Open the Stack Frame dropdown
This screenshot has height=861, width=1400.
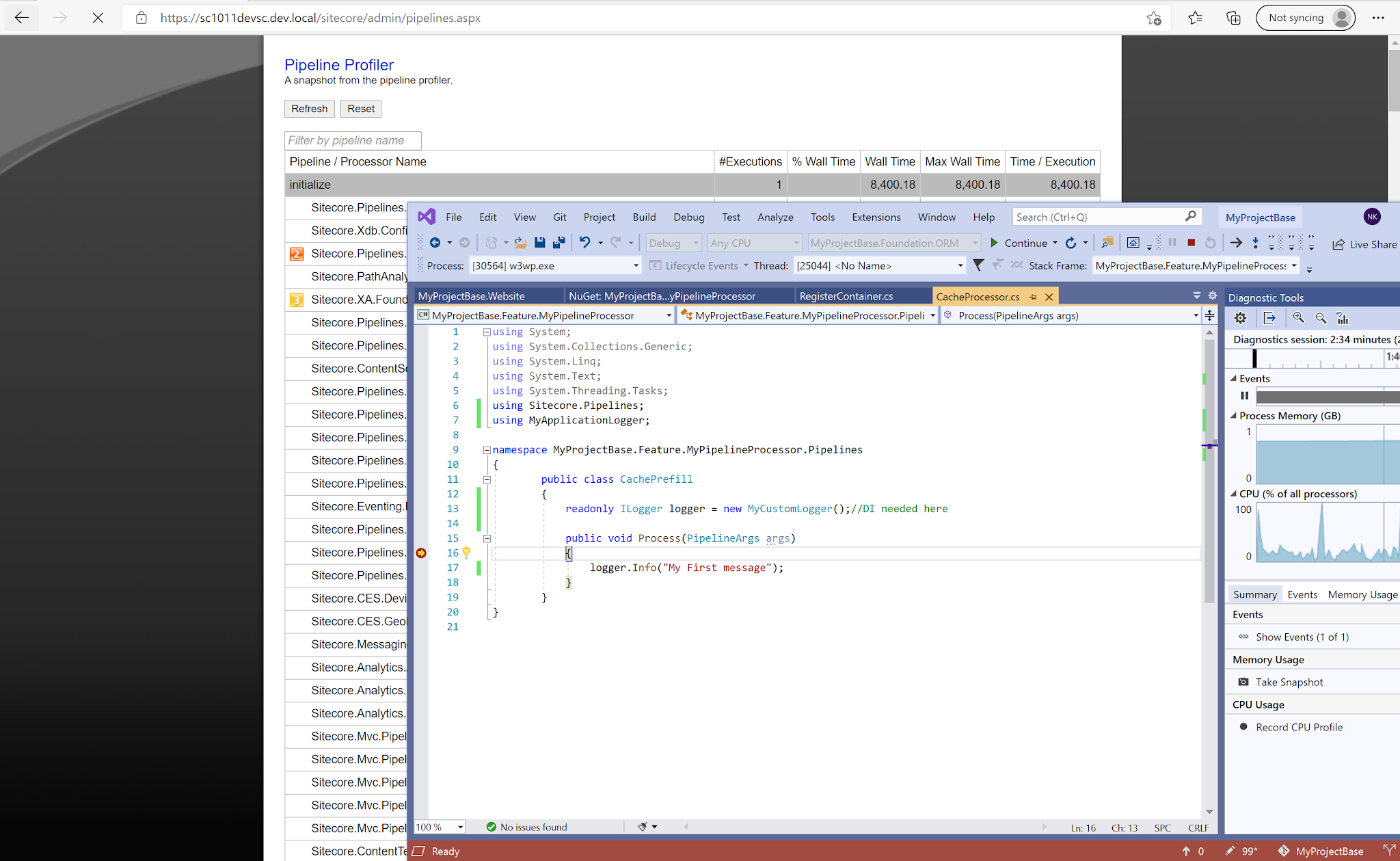[1293, 265]
